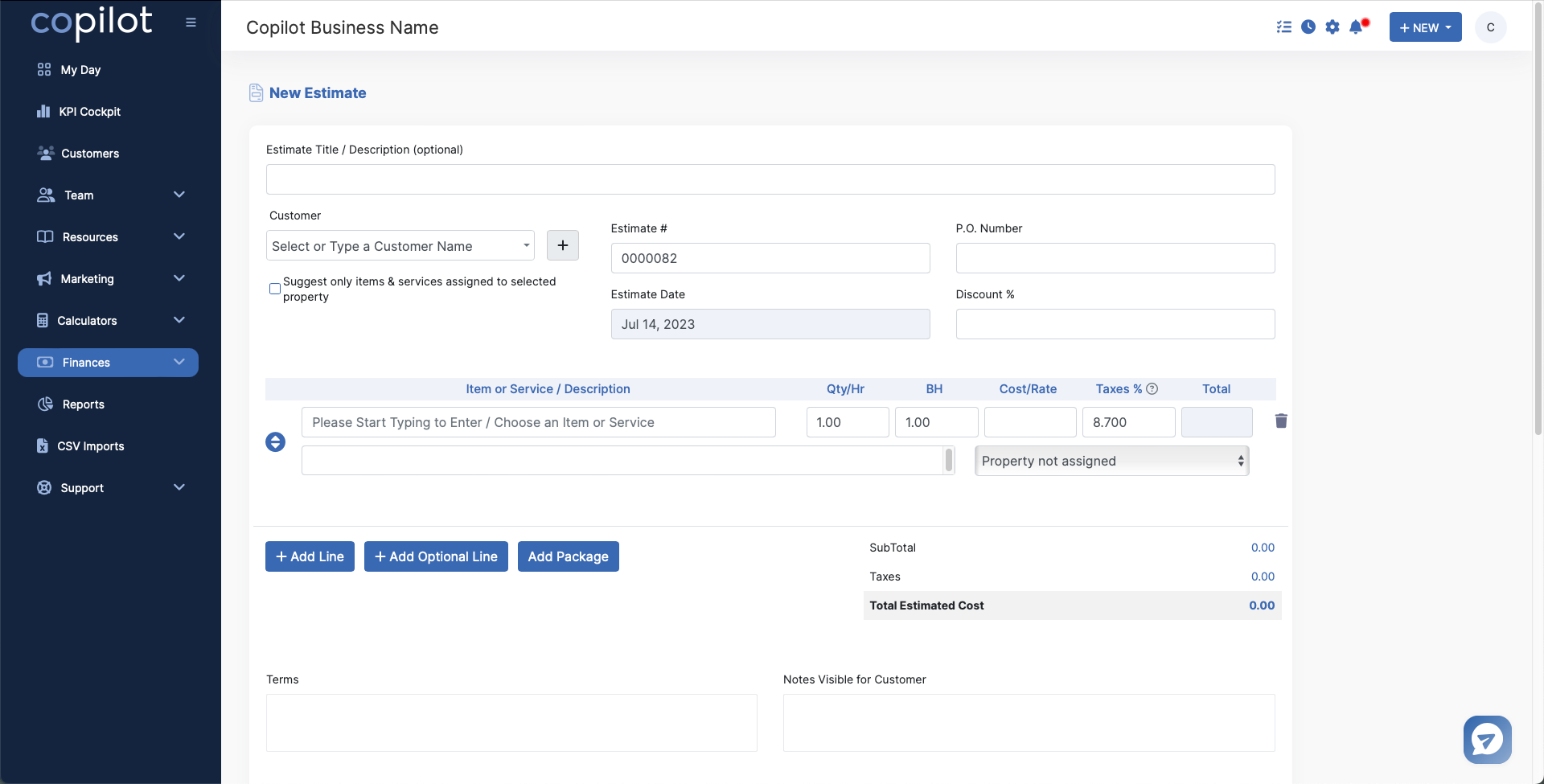Click the Calculators icon in sidebar

43,320
